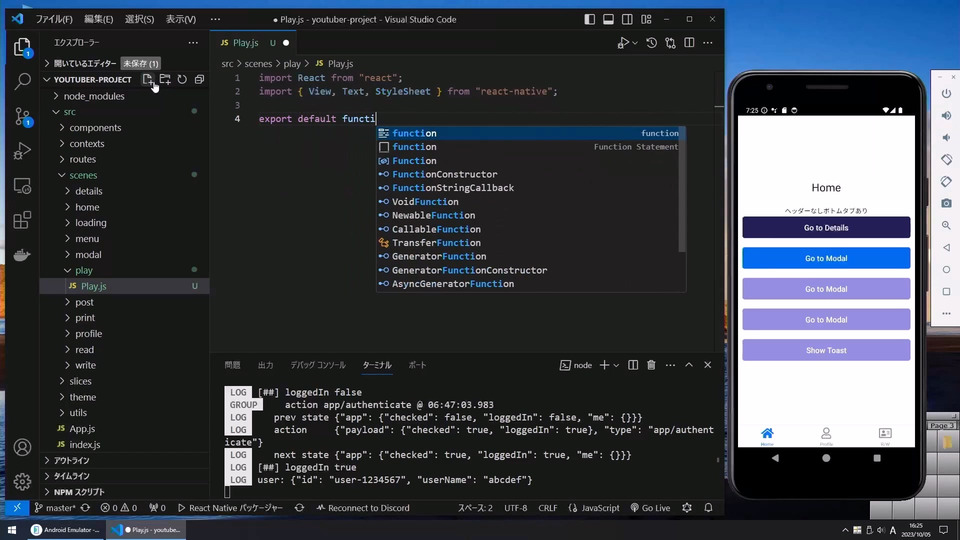The height and width of the screenshot is (540, 960).
Task: Tap Profile tab in emulator bottom bar
Action: pyautogui.click(x=826, y=436)
